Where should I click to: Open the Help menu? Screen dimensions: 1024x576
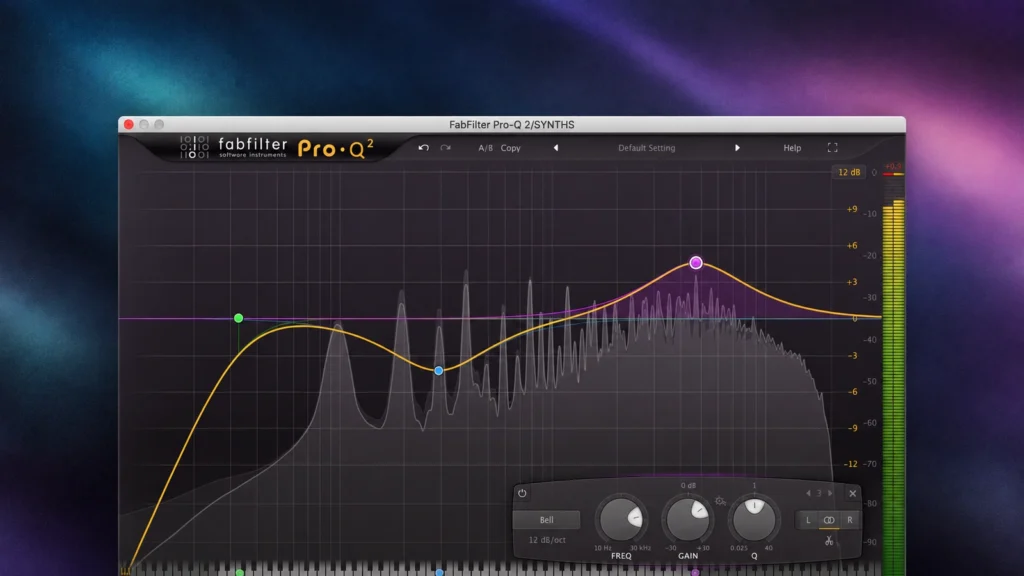(x=792, y=148)
